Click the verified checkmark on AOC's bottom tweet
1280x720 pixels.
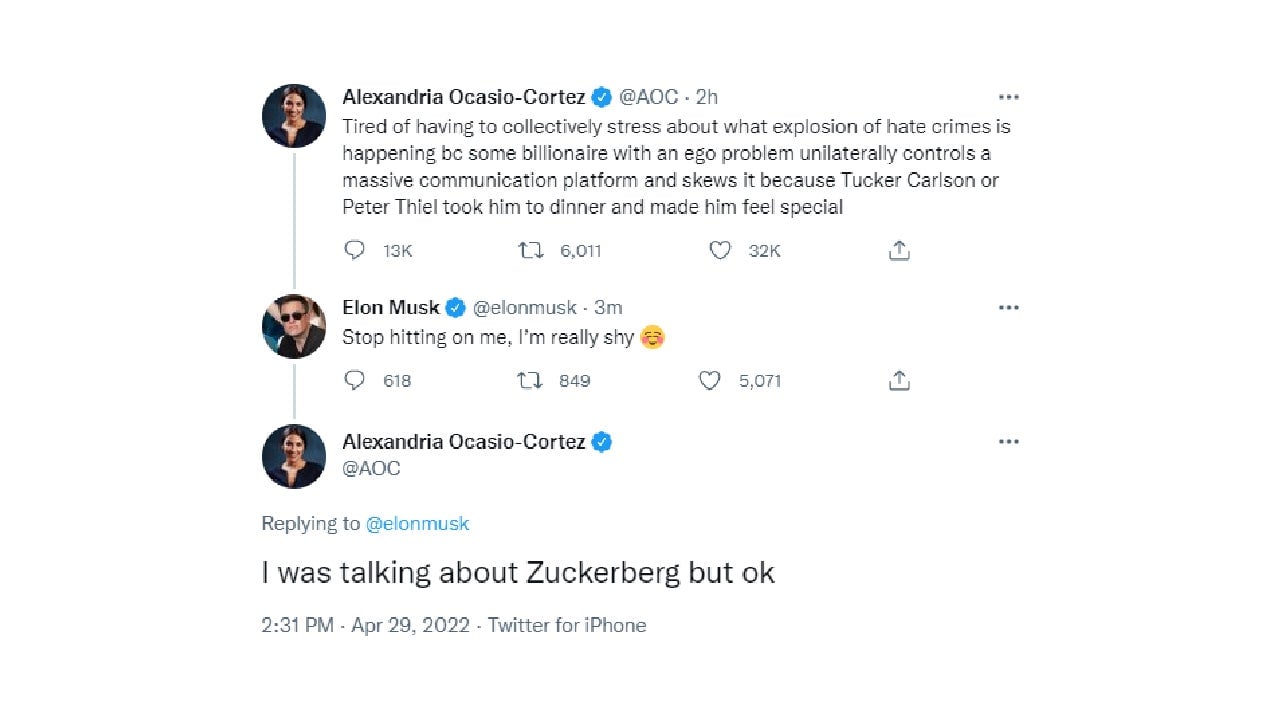(601, 440)
